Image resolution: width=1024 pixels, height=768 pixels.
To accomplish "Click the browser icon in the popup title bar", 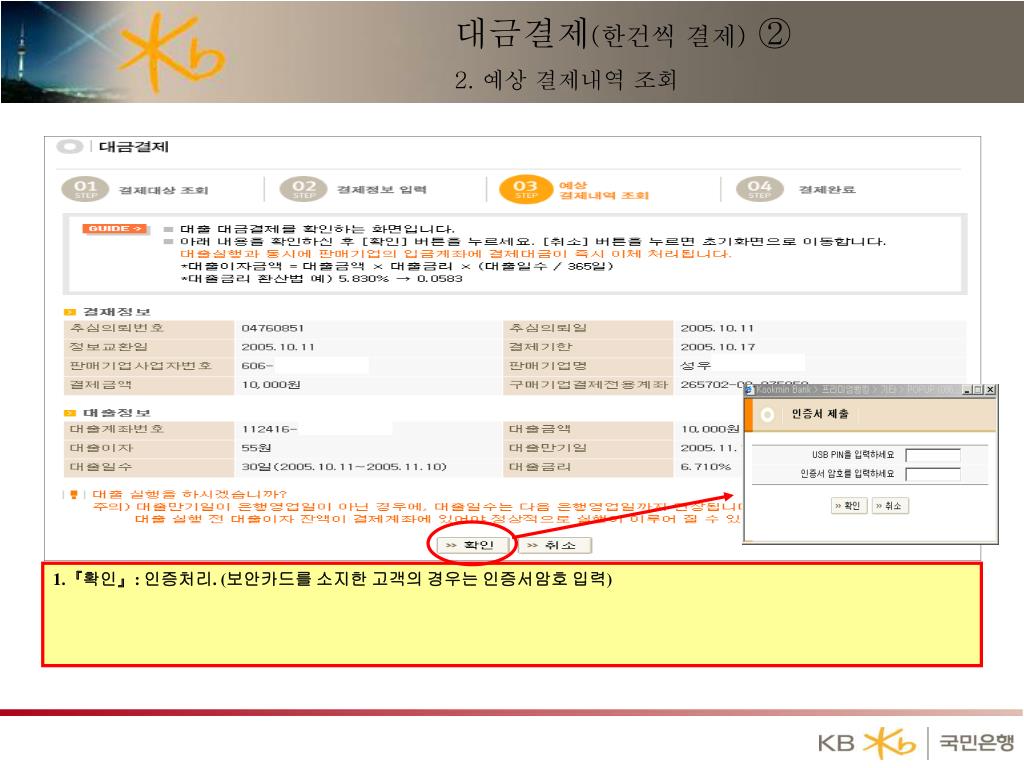I will point(750,389).
